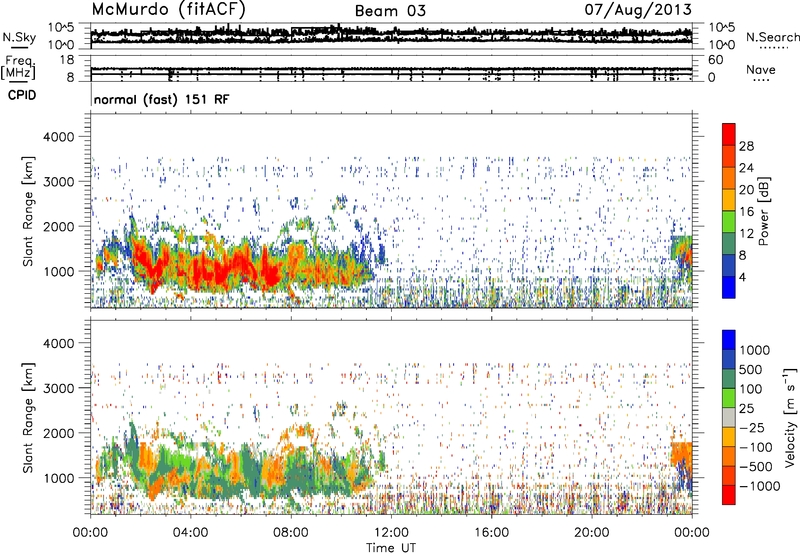Click the N.Sky legend label
This screenshot has width=800, height=554.
19,37
